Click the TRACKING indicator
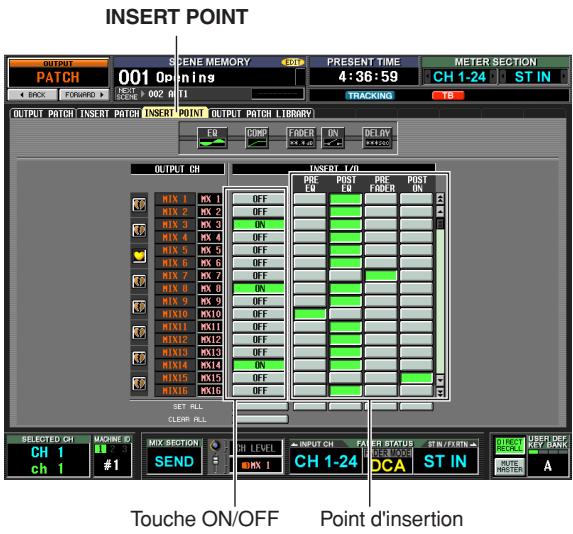 click(x=370, y=95)
